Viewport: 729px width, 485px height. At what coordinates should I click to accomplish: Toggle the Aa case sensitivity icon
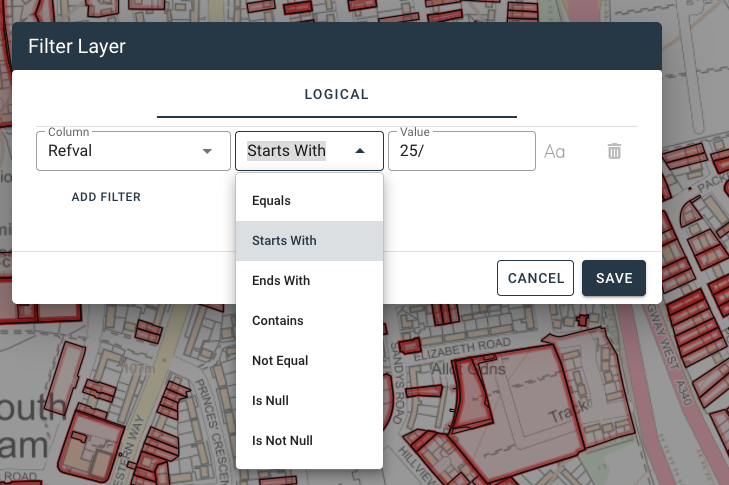(555, 152)
